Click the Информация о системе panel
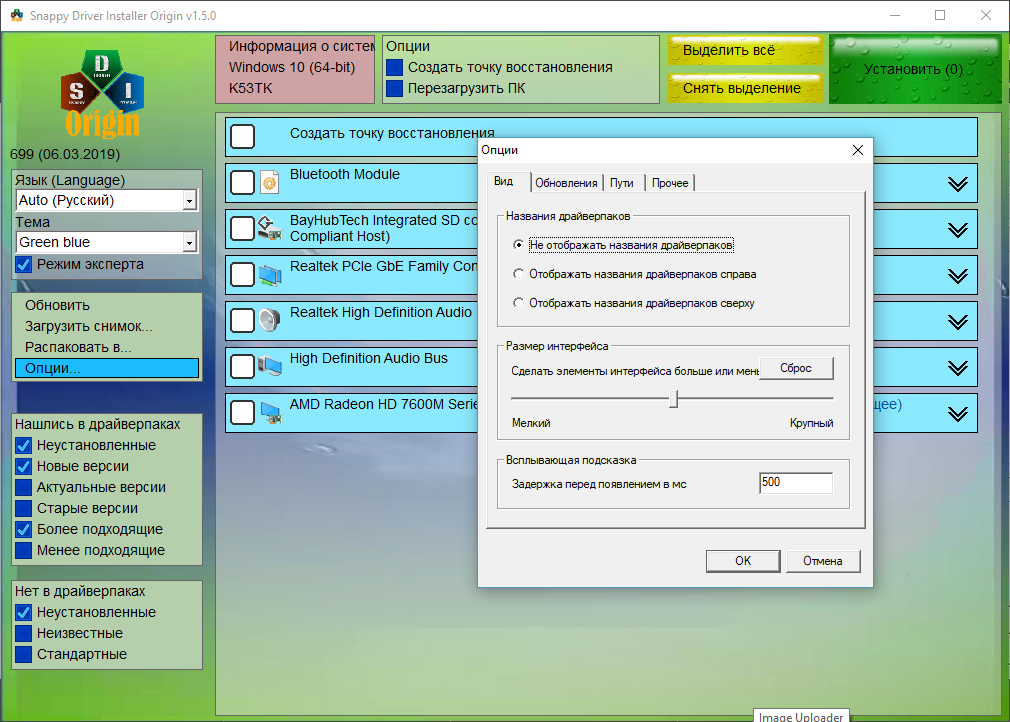 (295, 69)
